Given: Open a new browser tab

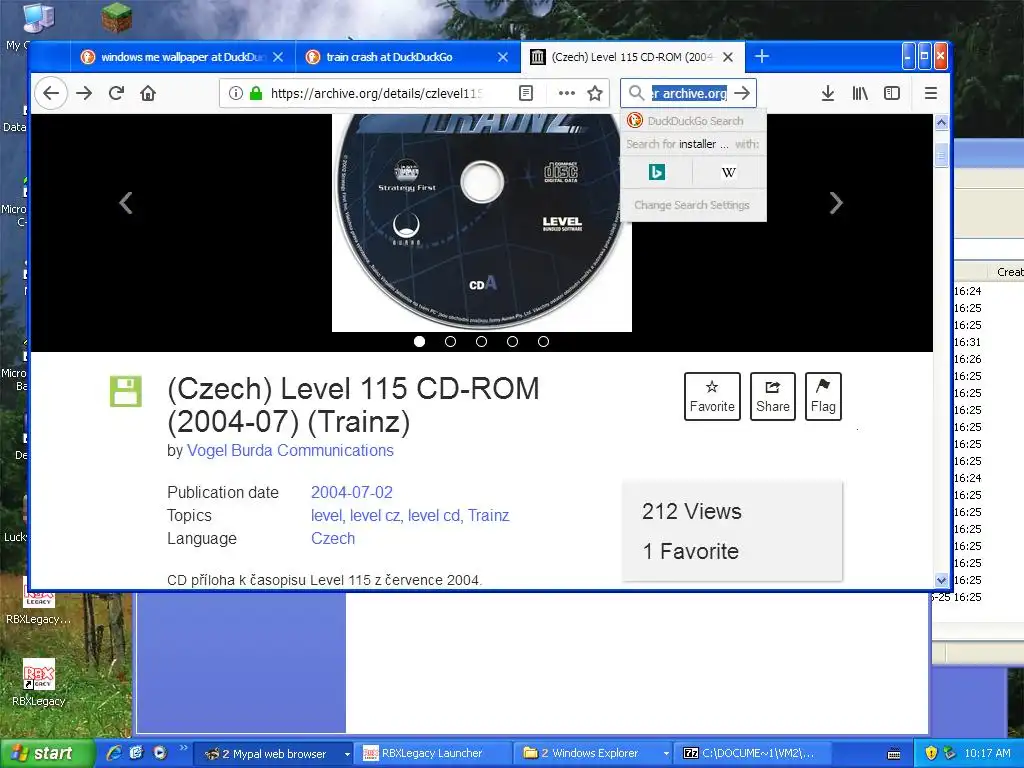Looking at the screenshot, I should coord(761,57).
